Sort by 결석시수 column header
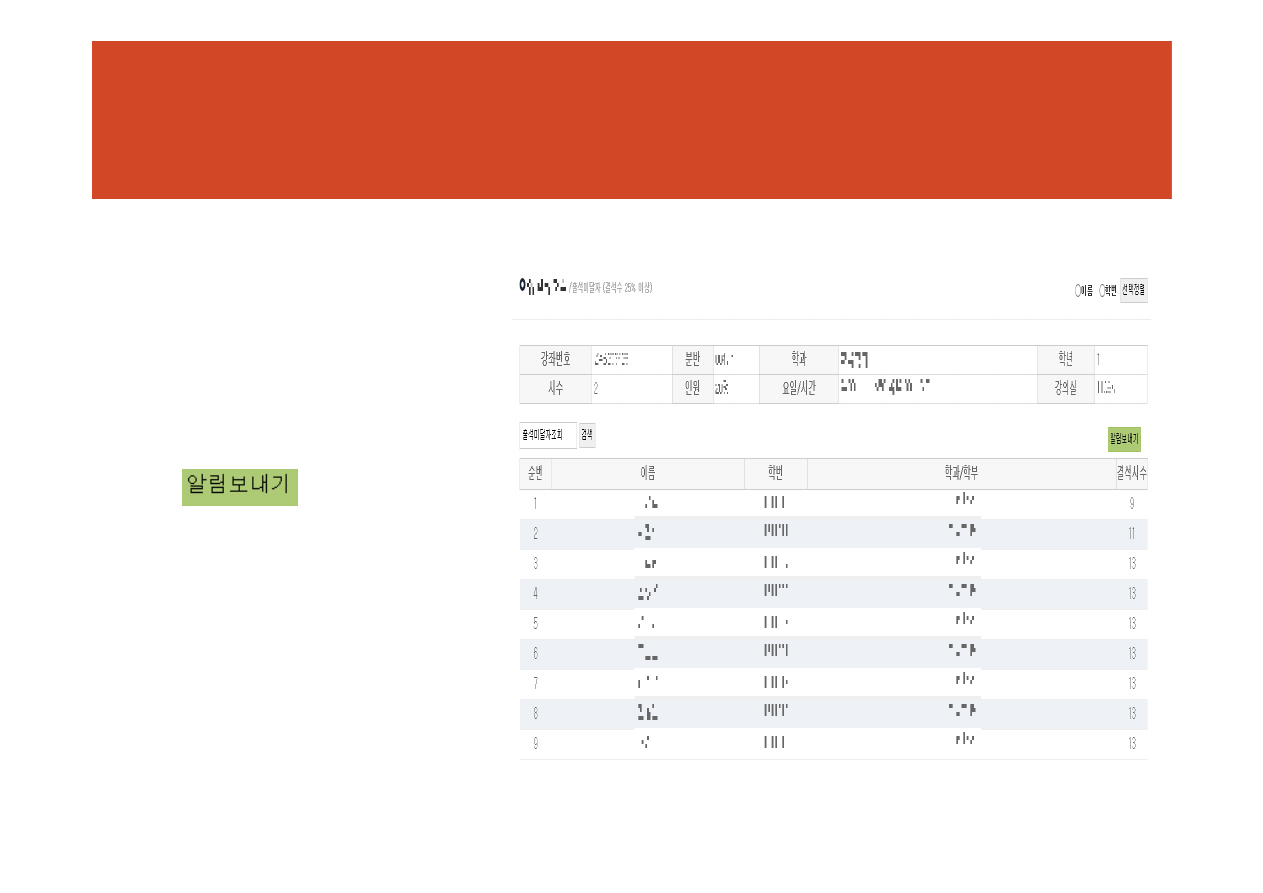1263x893 pixels. point(1131,474)
